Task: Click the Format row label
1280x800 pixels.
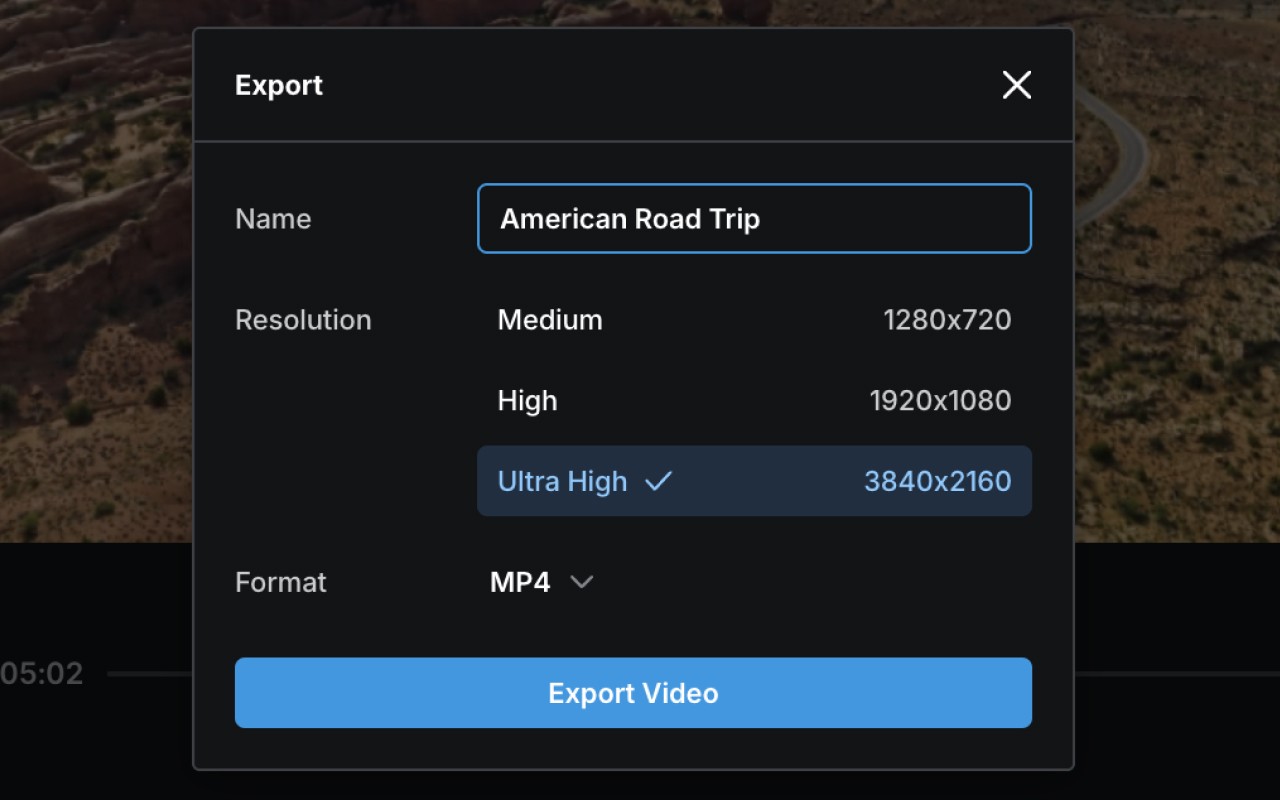Action: click(x=280, y=581)
